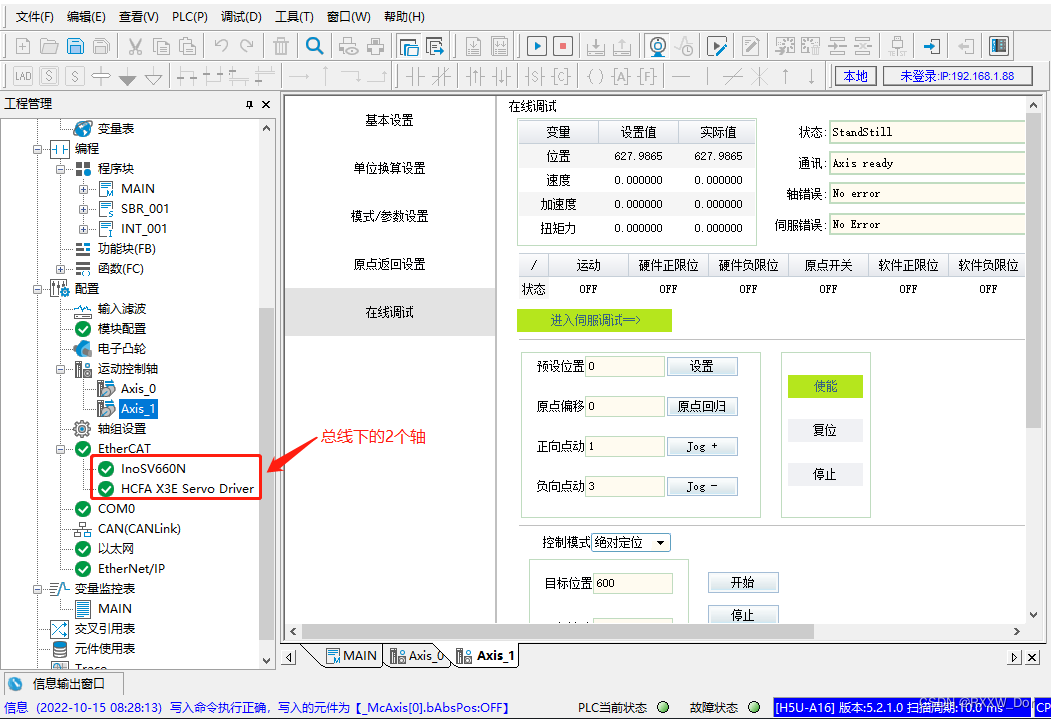Collapse the 程序块 tree node
1051x719 pixels.
(x=60, y=169)
